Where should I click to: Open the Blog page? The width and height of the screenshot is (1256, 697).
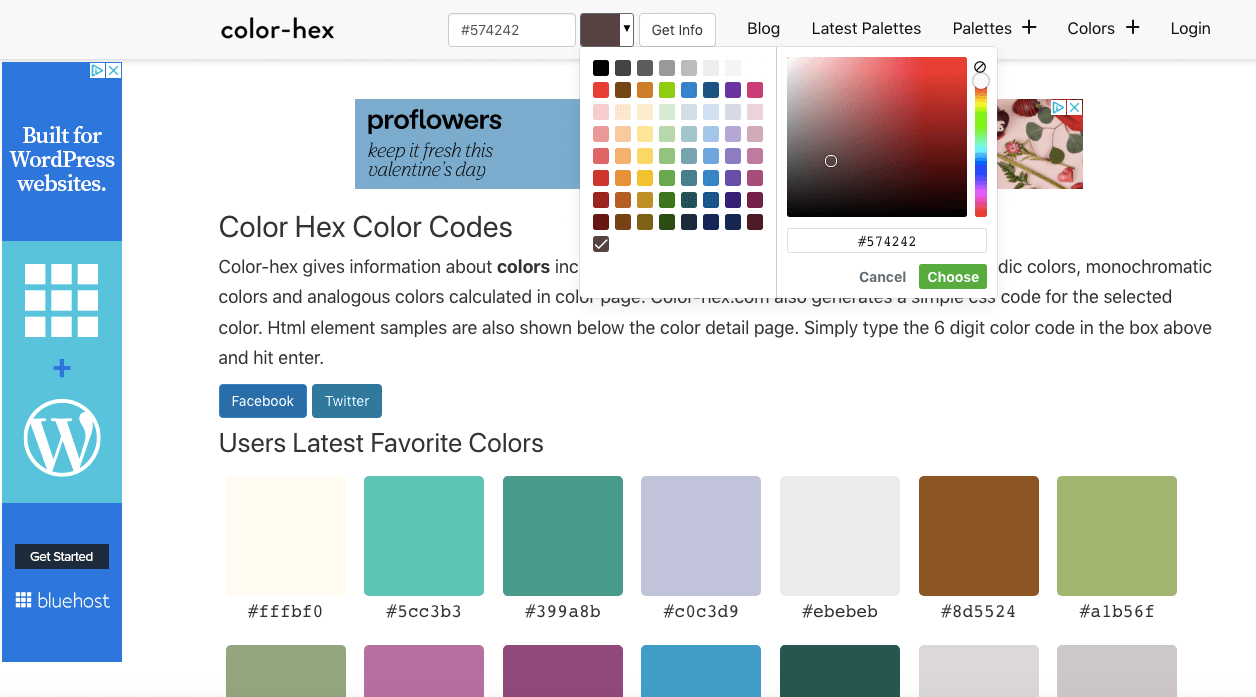tap(763, 29)
